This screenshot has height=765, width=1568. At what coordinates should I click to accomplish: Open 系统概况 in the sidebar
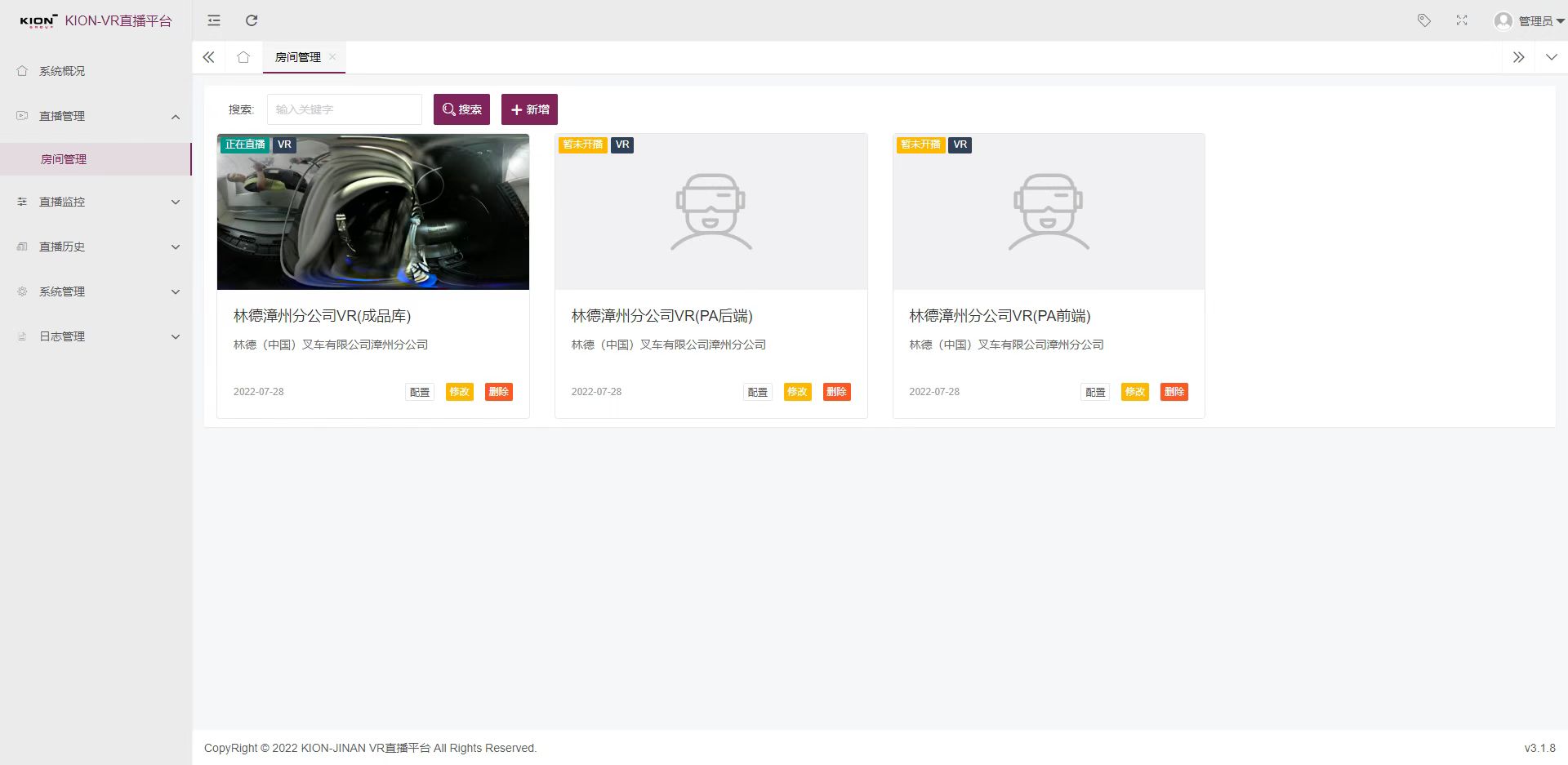(96, 71)
